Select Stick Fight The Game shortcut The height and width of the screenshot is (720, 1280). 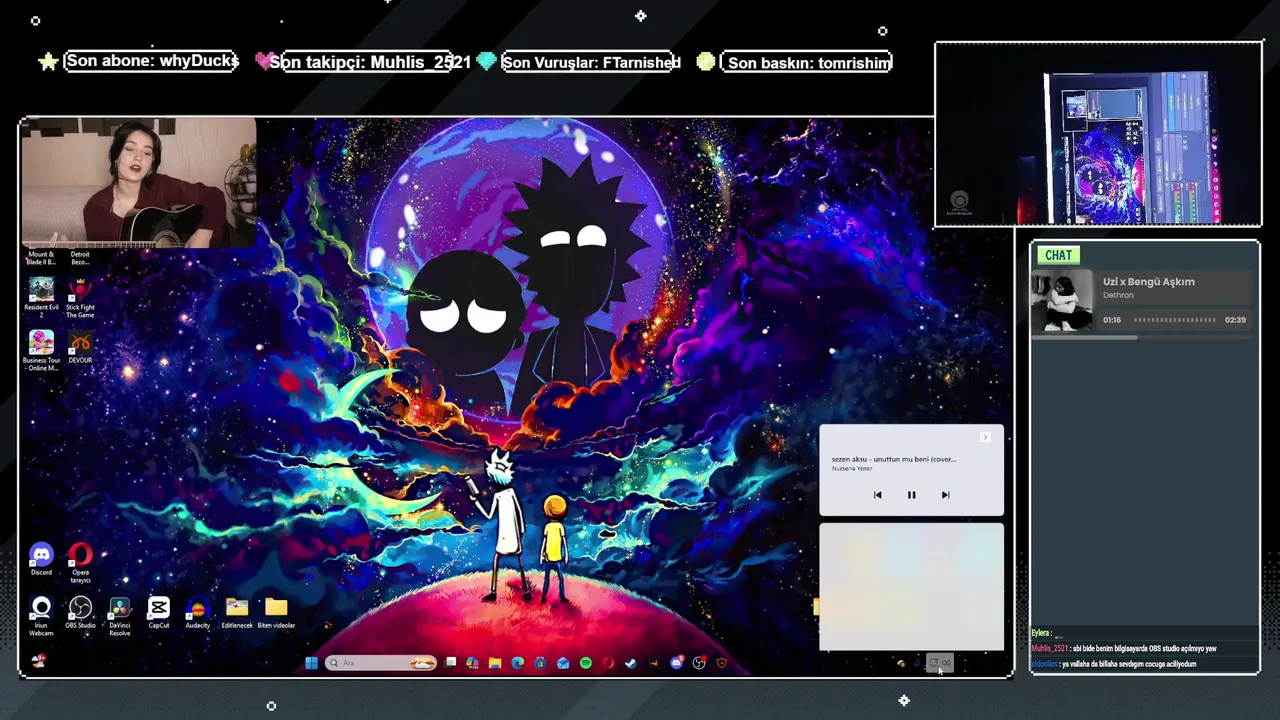pos(80,298)
